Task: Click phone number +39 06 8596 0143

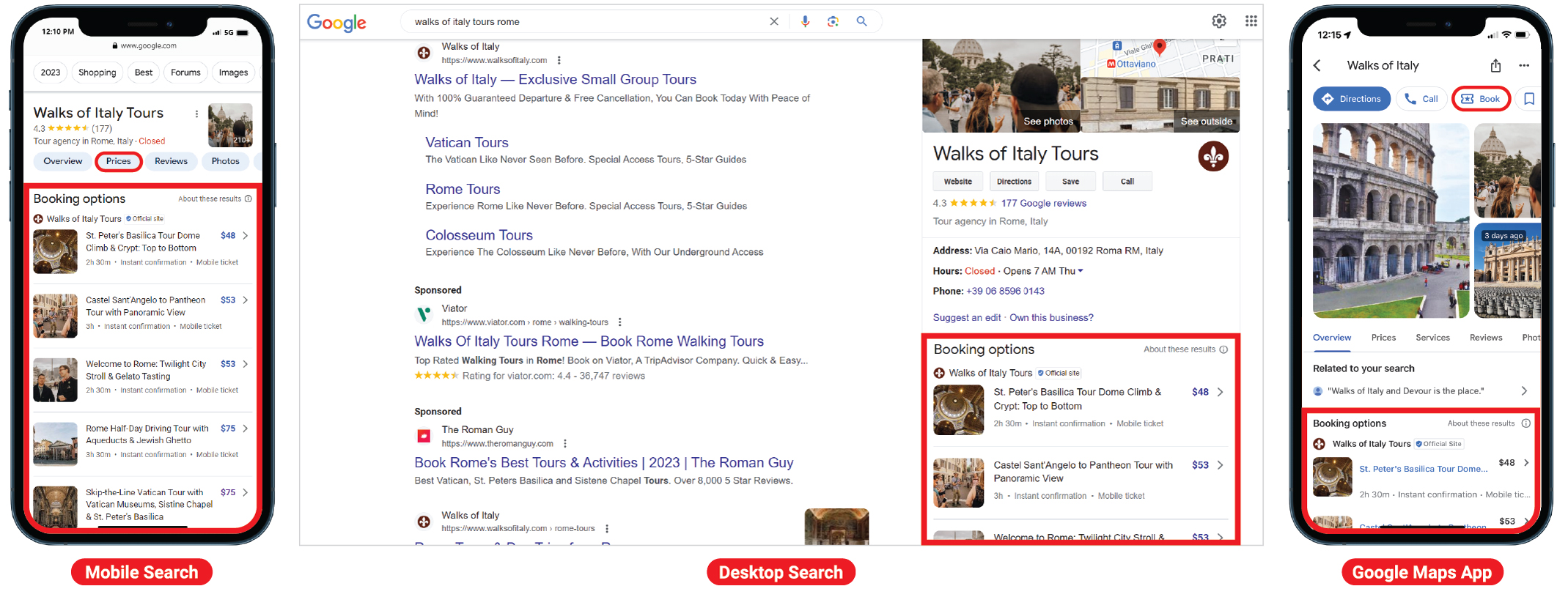Action: 1005,292
